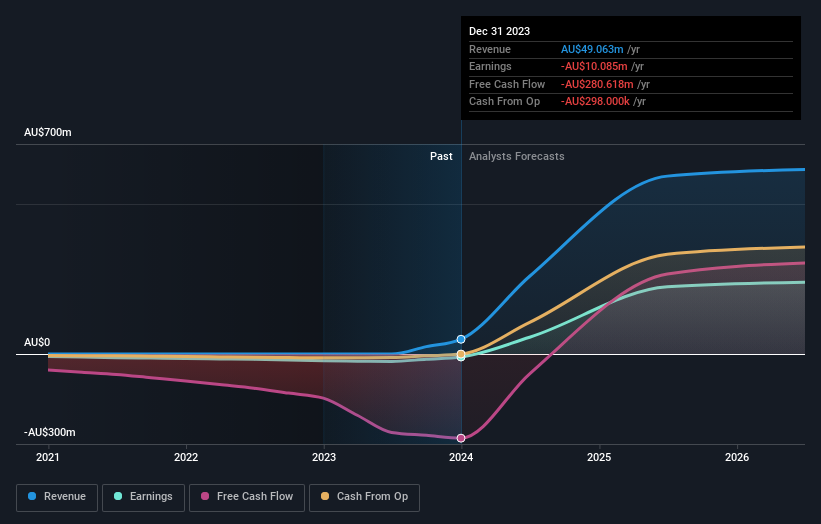Click the pink Free Cash Flow legend dot
The height and width of the screenshot is (524, 821).
pos(205,496)
